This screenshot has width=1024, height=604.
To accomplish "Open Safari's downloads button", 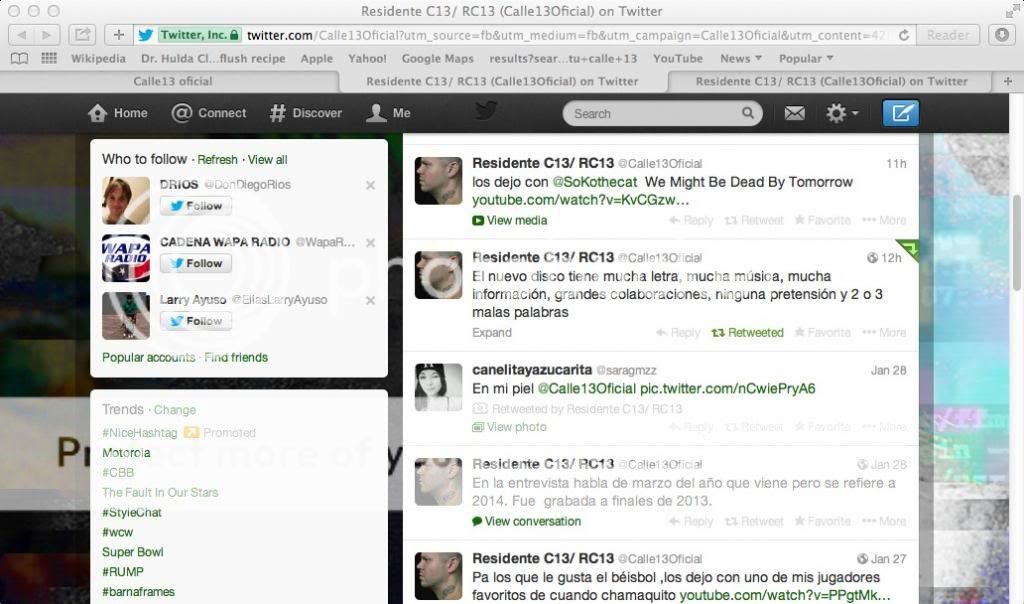I will click(x=1002, y=35).
